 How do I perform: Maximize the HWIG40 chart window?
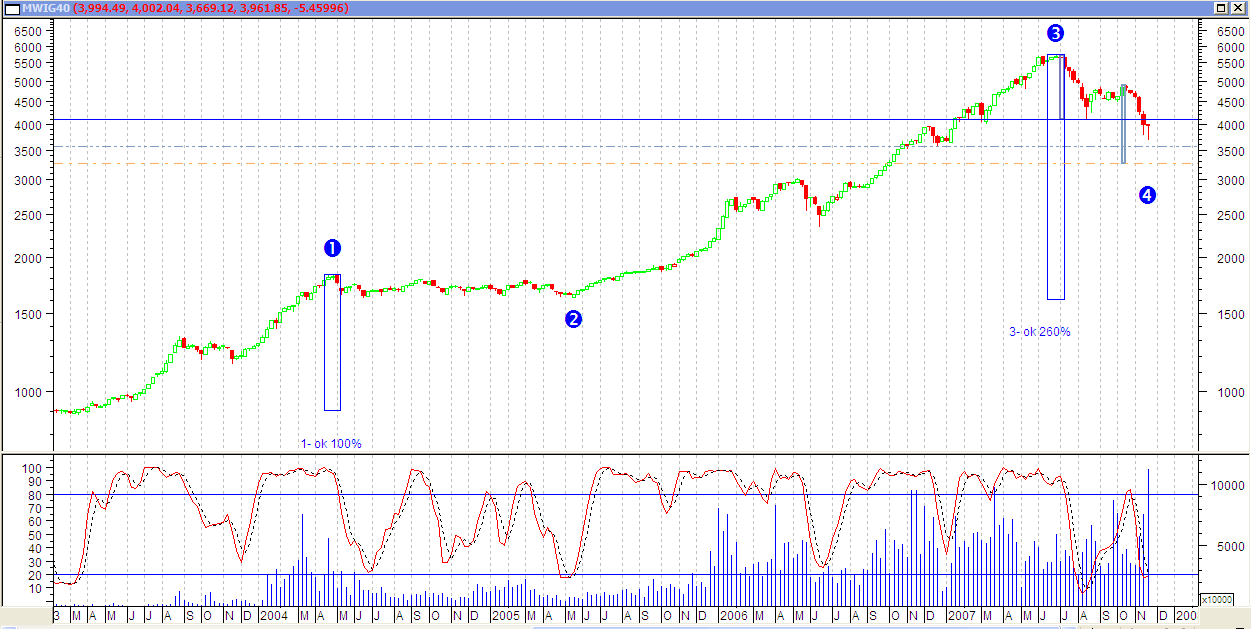(x=1220, y=8)
